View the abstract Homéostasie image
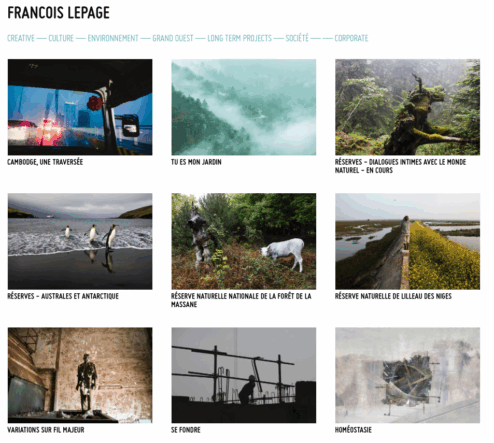 pyautogui.click(x=408, y=375)
